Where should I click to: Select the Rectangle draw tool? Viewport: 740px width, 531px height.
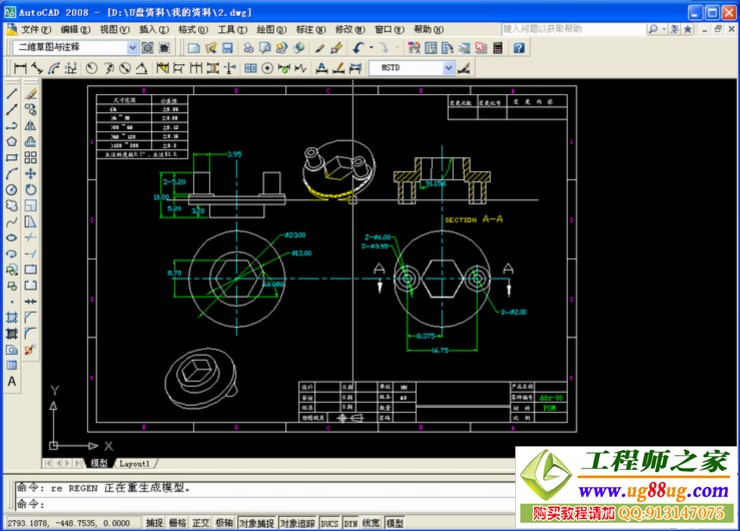[x=12, y=157]
